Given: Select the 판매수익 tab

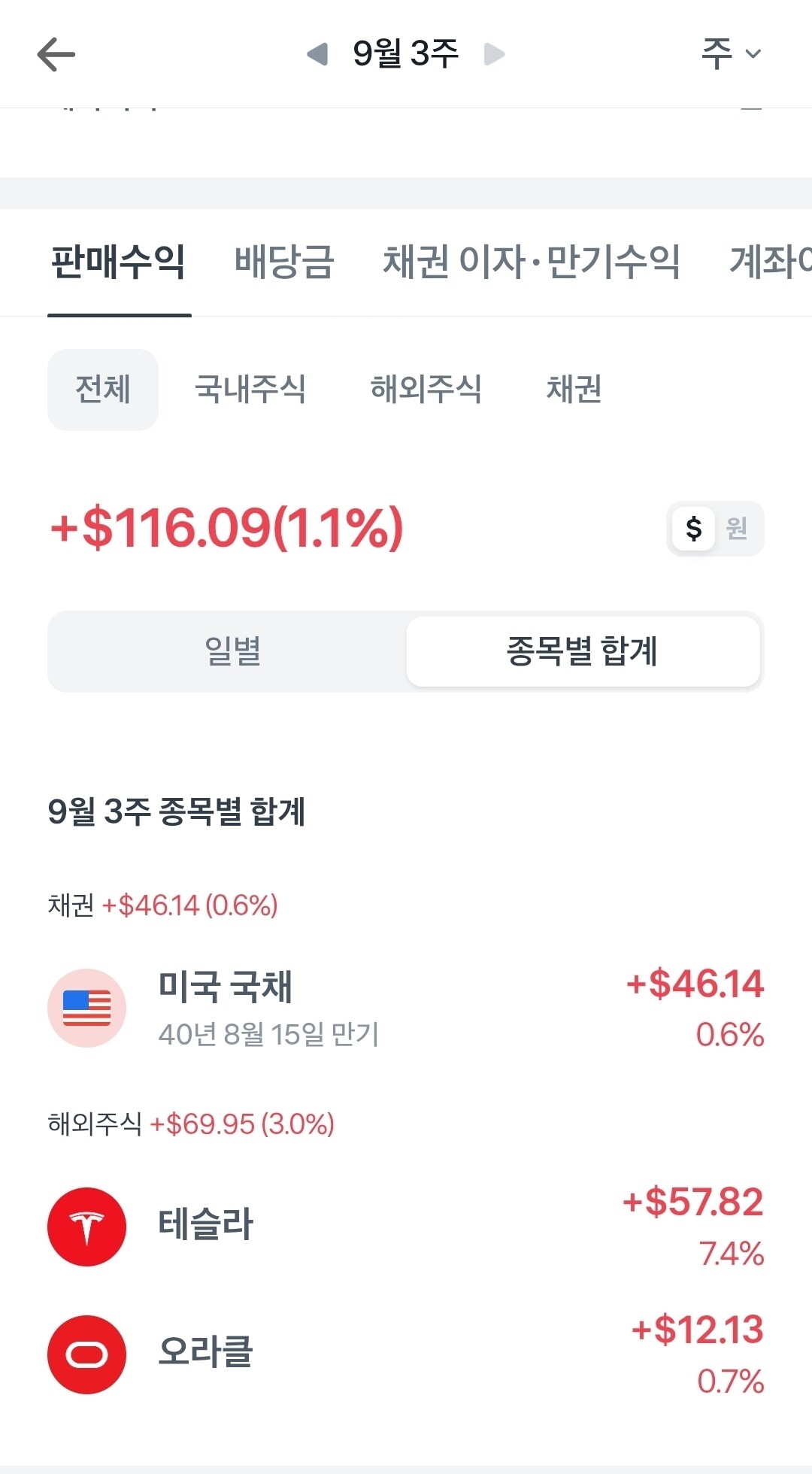Looking at the screenshot, I should pyautogui.click(x=118, y=262).
